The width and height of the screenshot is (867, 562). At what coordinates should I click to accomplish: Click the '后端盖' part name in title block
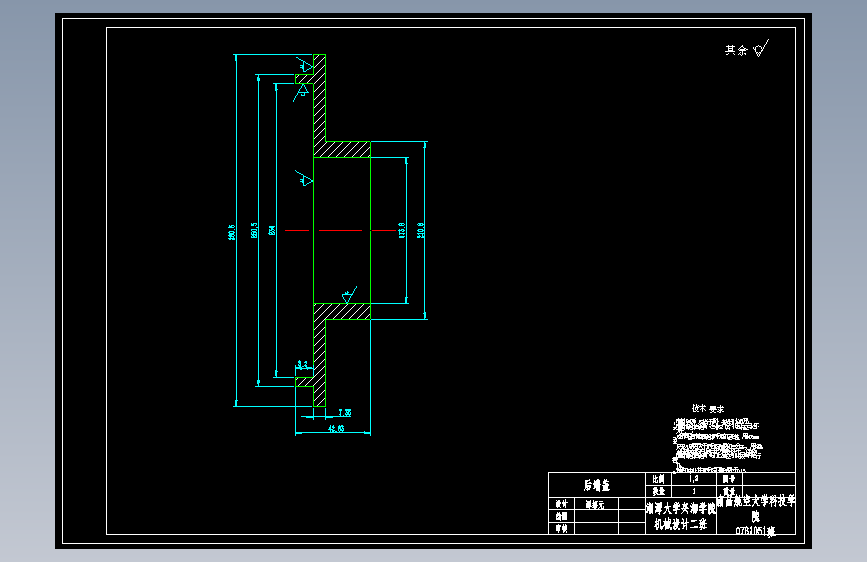tap(597, 485)
